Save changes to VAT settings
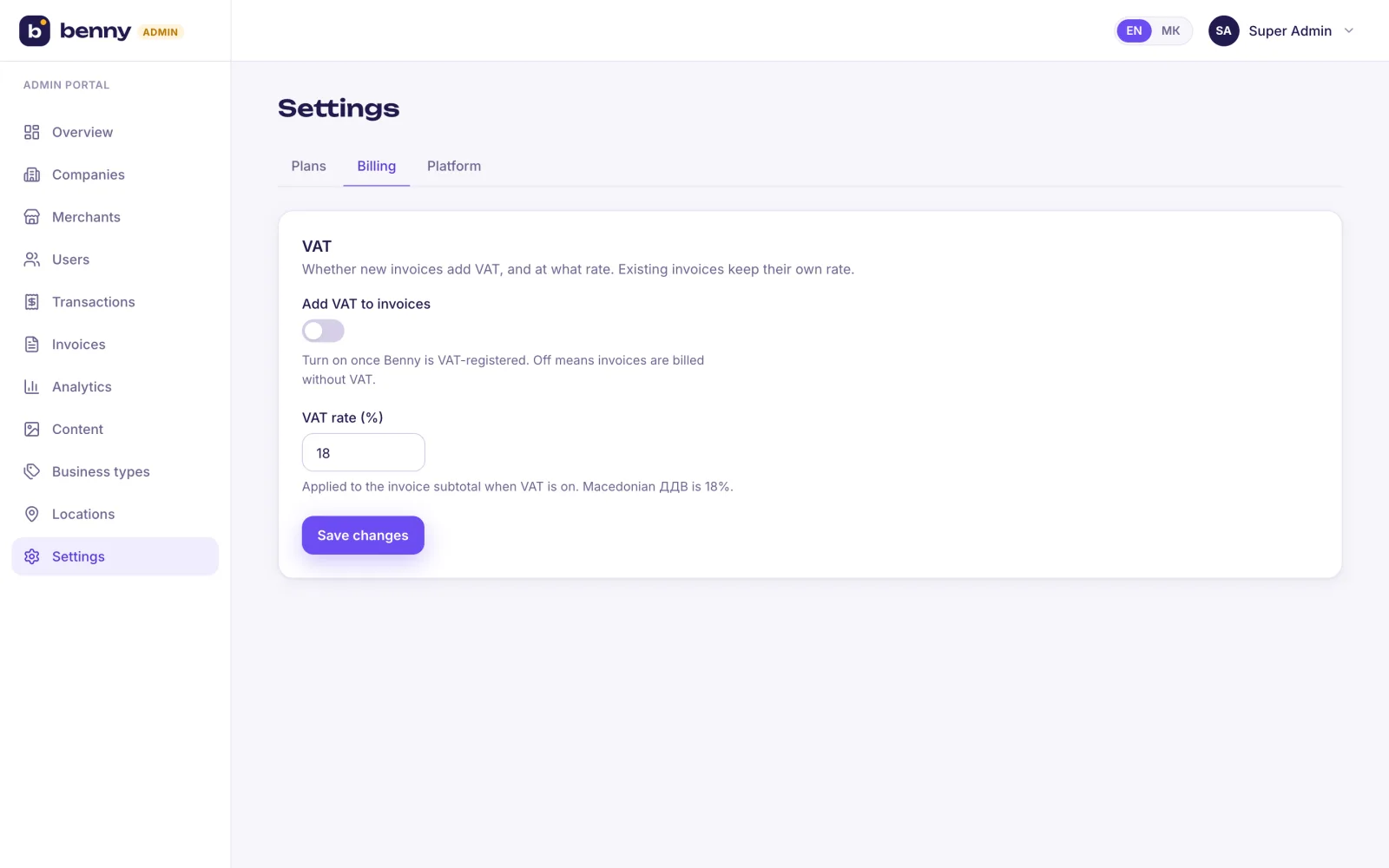 tap(363, 536)
